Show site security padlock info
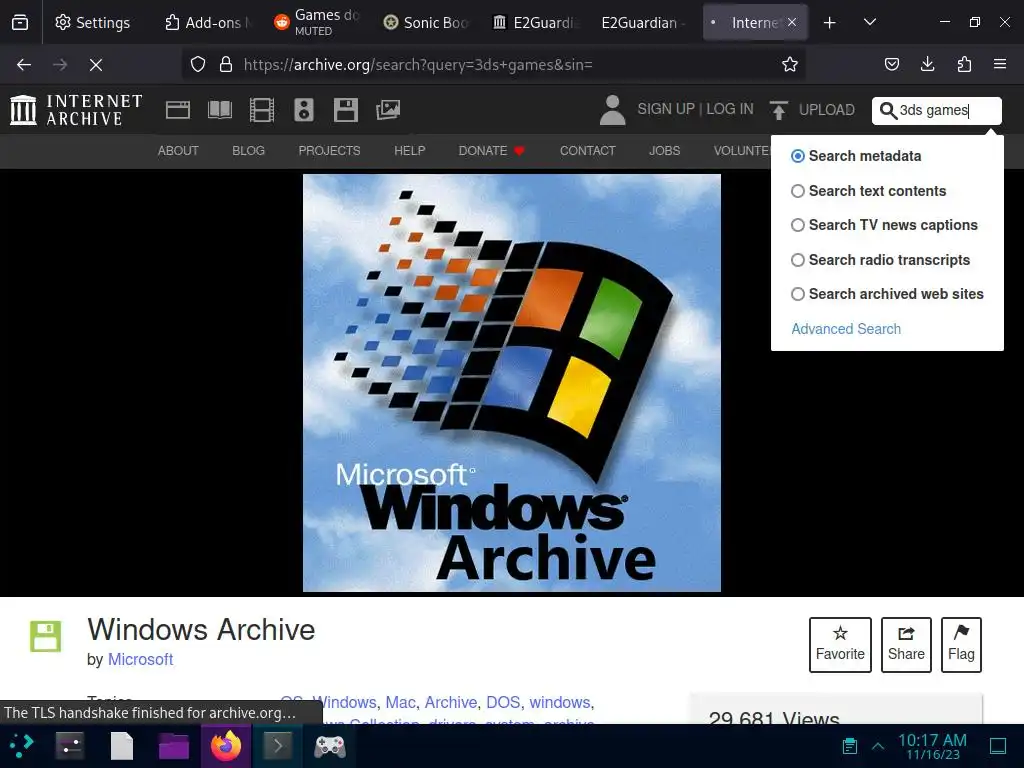The height and width of the screenshot is (768, 1024). (226, 64)
